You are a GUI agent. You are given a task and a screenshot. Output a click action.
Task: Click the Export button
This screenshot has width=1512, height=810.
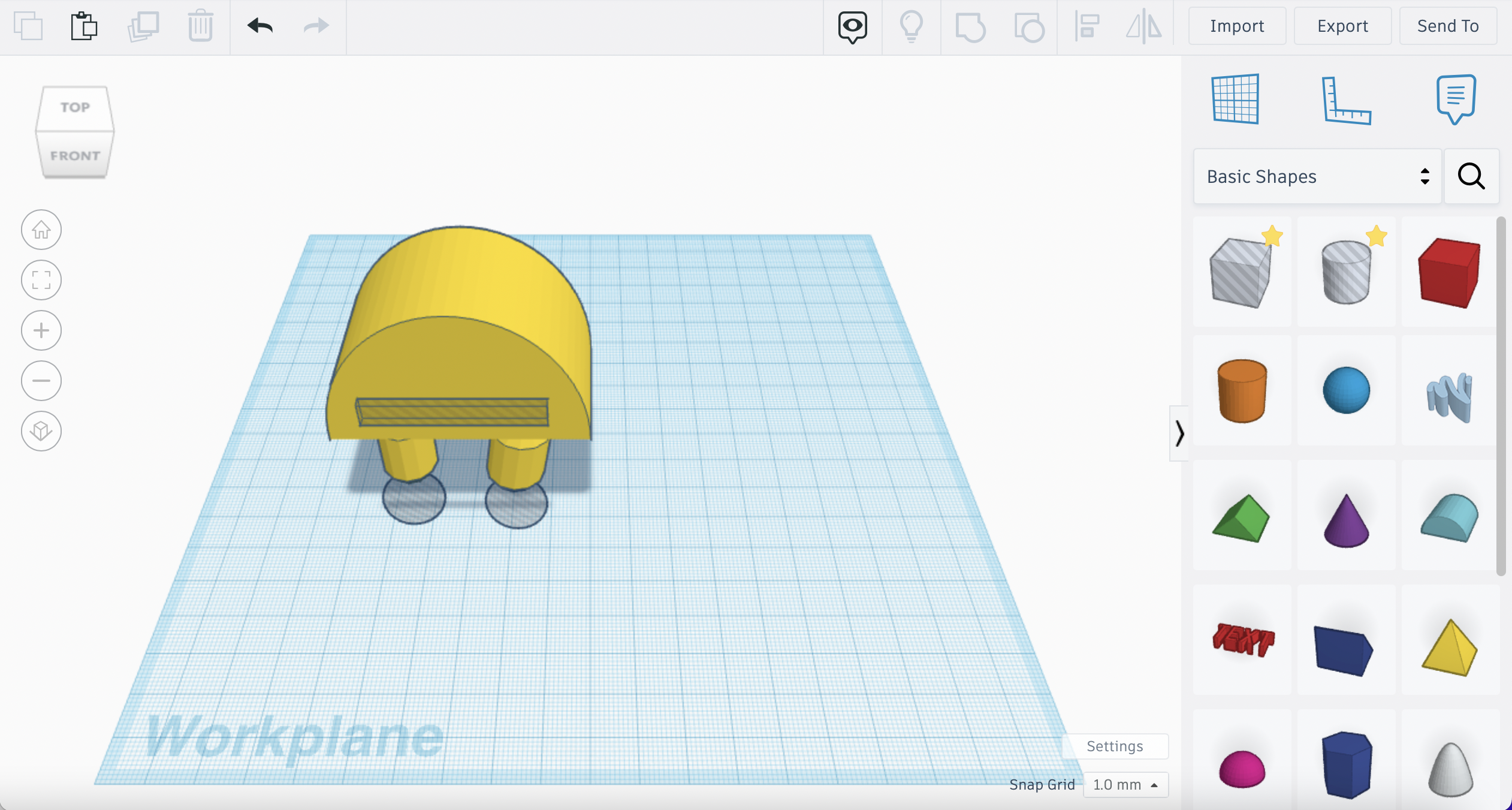pos(1342,26)
